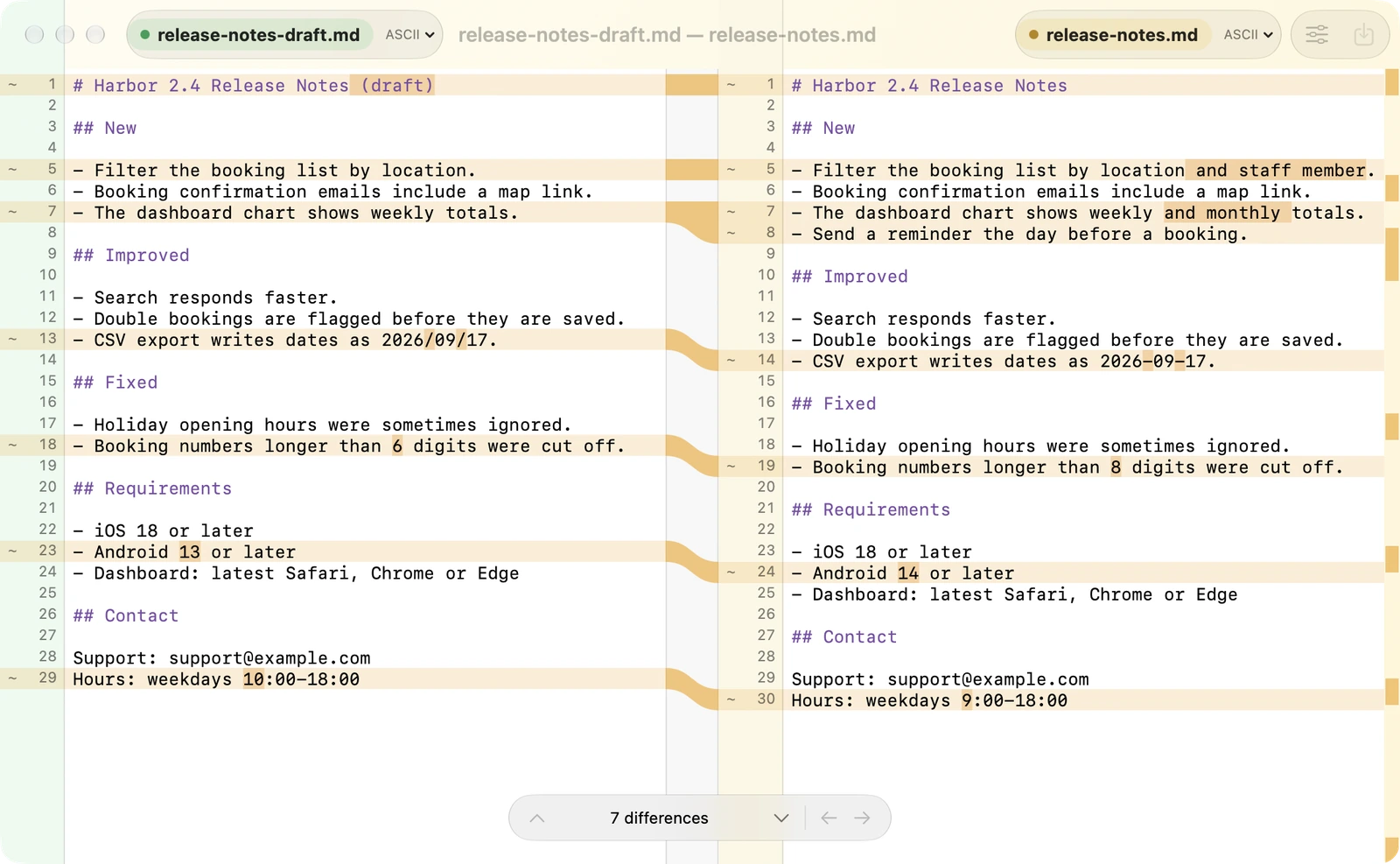Open the '7 differences' list
Screen dimensions: 1400x864
(659, 818)
